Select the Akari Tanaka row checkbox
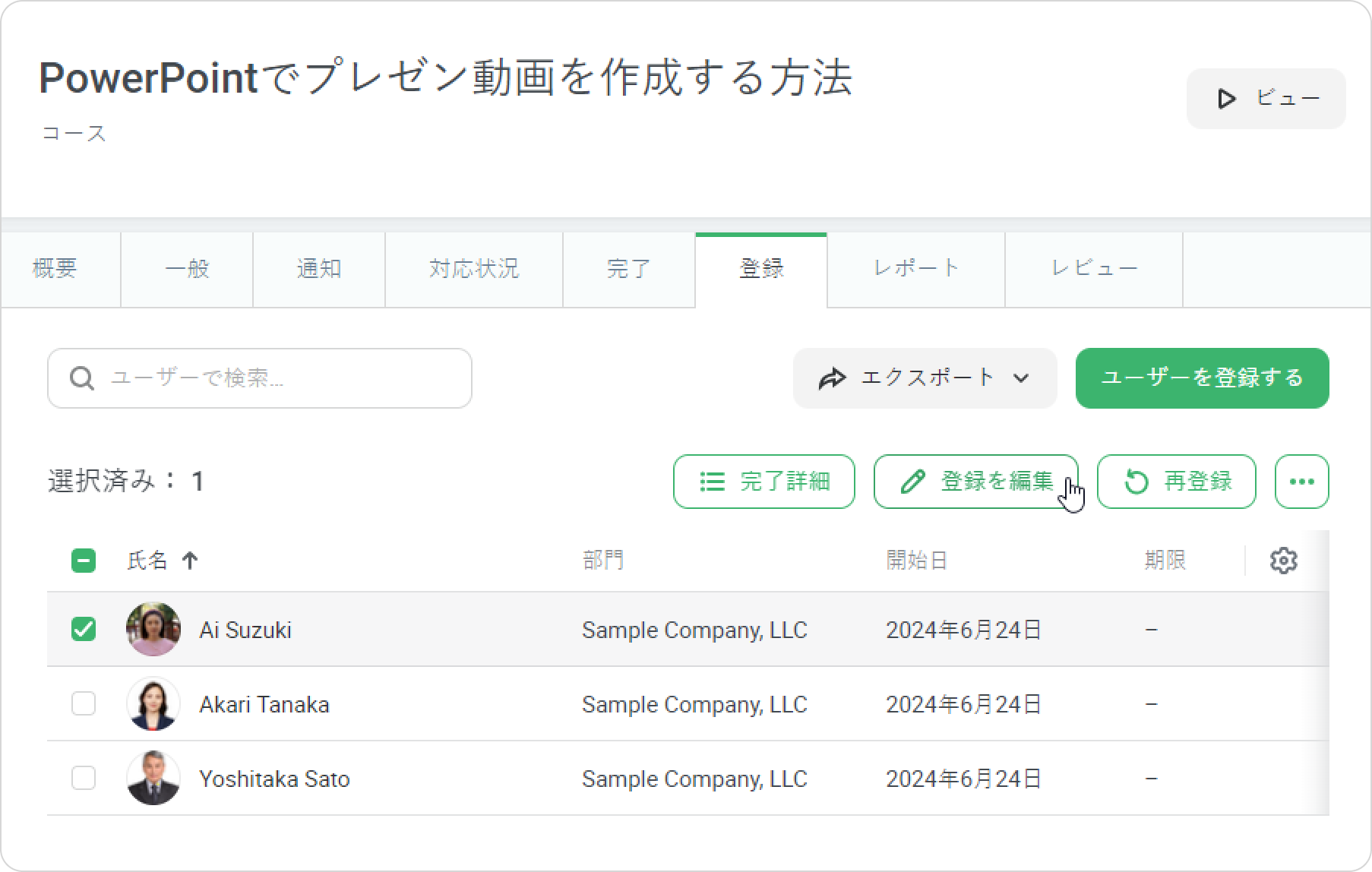The width and height of the screenshot is (1372, 872). point(84,704)
